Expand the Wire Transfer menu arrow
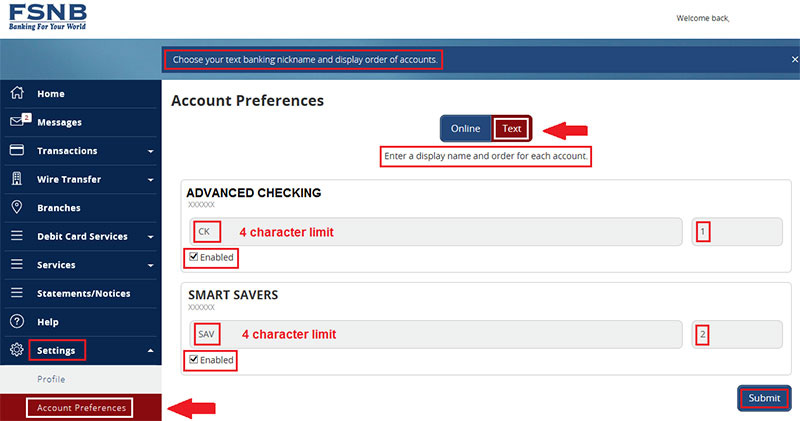This screenshot has height=421, width=800. point(151,180)
